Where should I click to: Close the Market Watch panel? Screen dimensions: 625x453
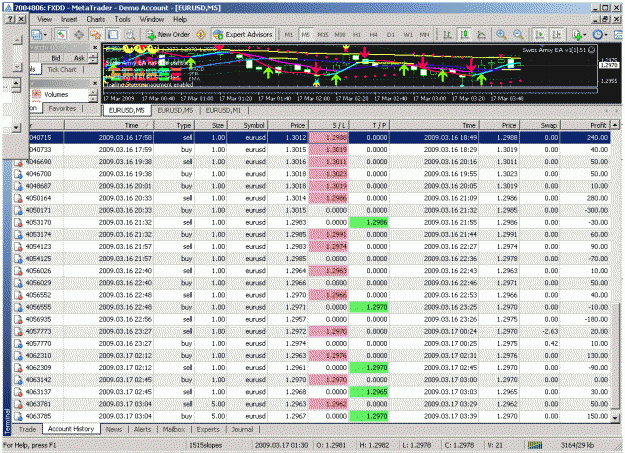(95, 47)
